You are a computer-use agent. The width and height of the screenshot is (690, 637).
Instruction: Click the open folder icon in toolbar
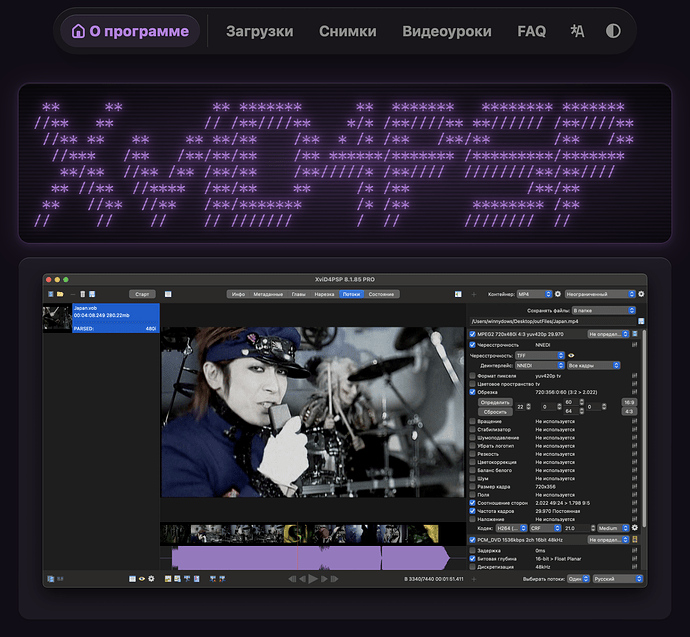click(x=60, y=294)
